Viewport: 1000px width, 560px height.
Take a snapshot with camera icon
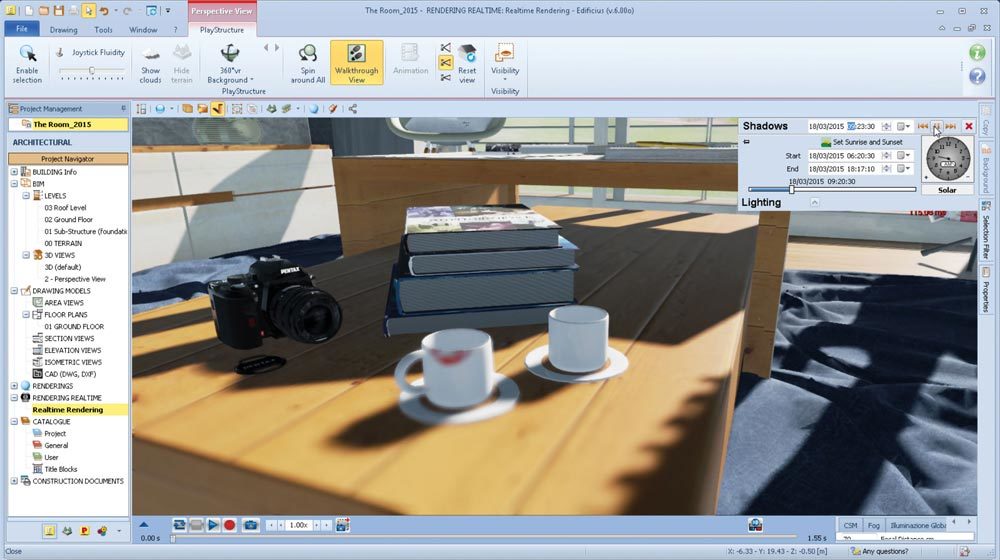[251, 525]
